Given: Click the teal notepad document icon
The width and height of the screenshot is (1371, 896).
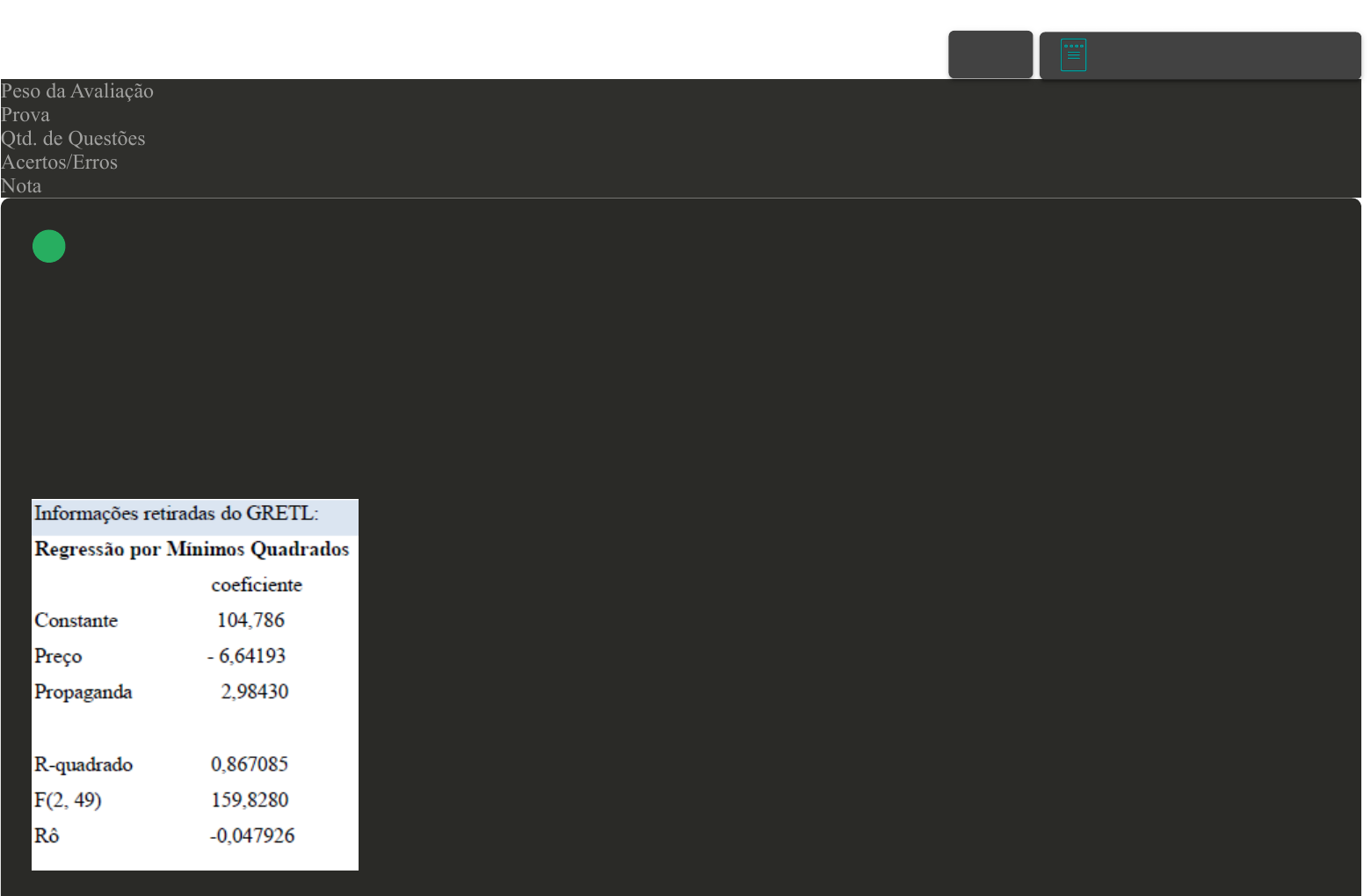Looking at the screenshot, I should [x=1073, y=54].
